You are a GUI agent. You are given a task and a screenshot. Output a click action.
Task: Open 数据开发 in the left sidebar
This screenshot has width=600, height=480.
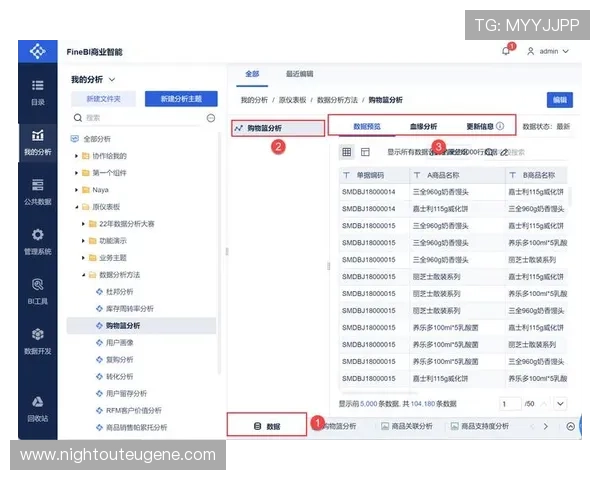point(38,341)
